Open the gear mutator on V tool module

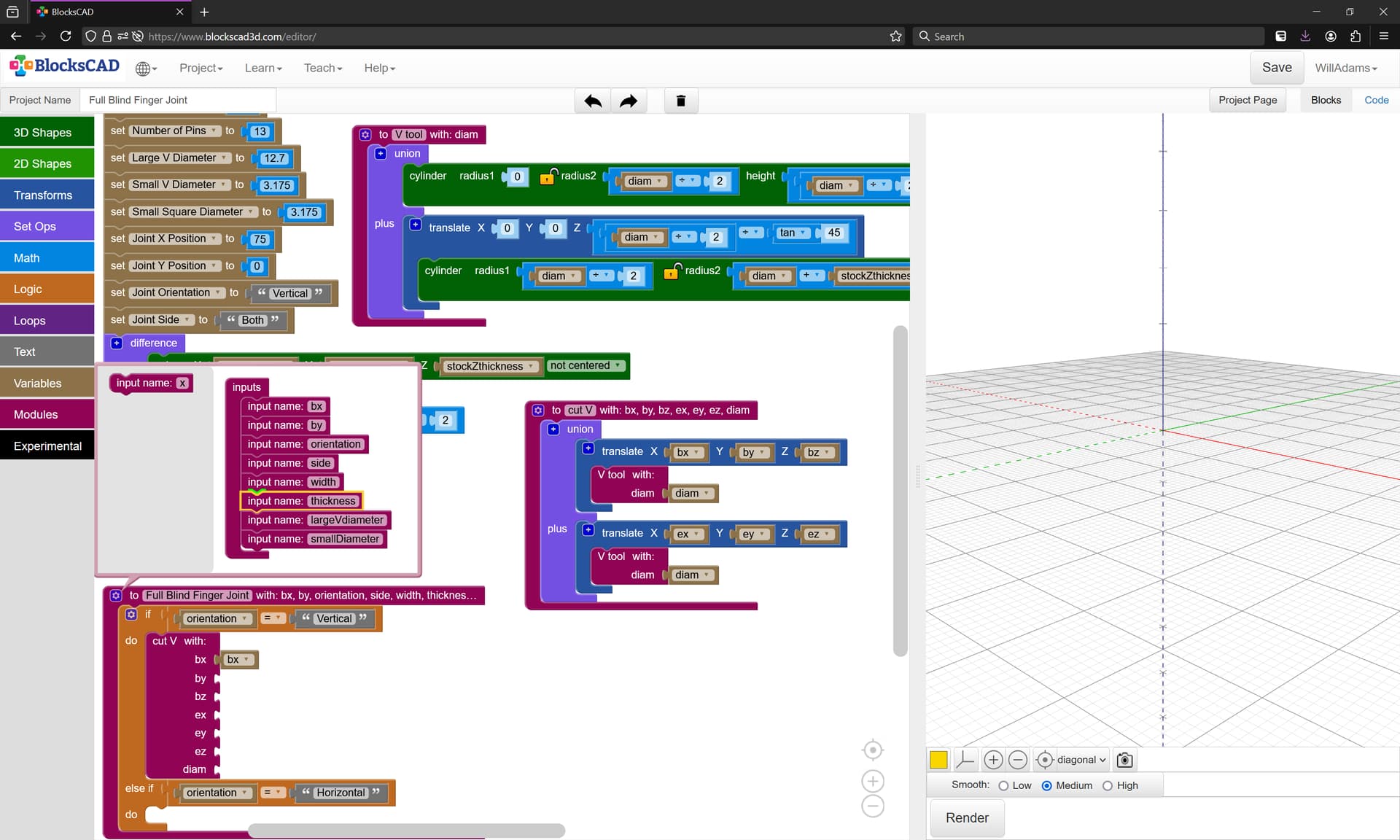(365, 135)
